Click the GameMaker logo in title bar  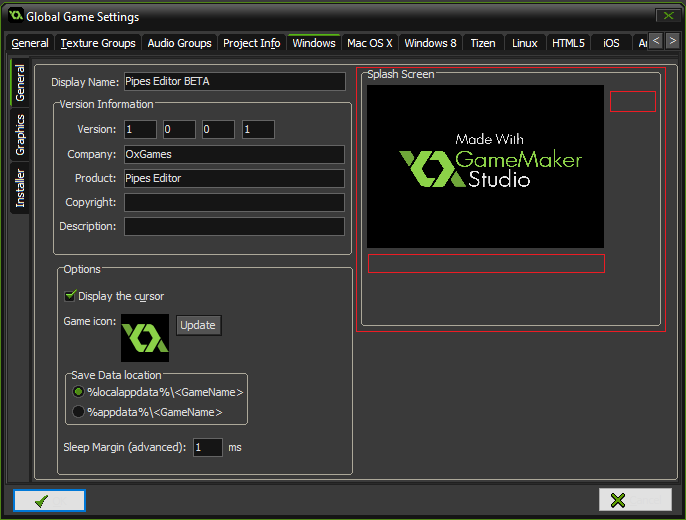(16, 16)
